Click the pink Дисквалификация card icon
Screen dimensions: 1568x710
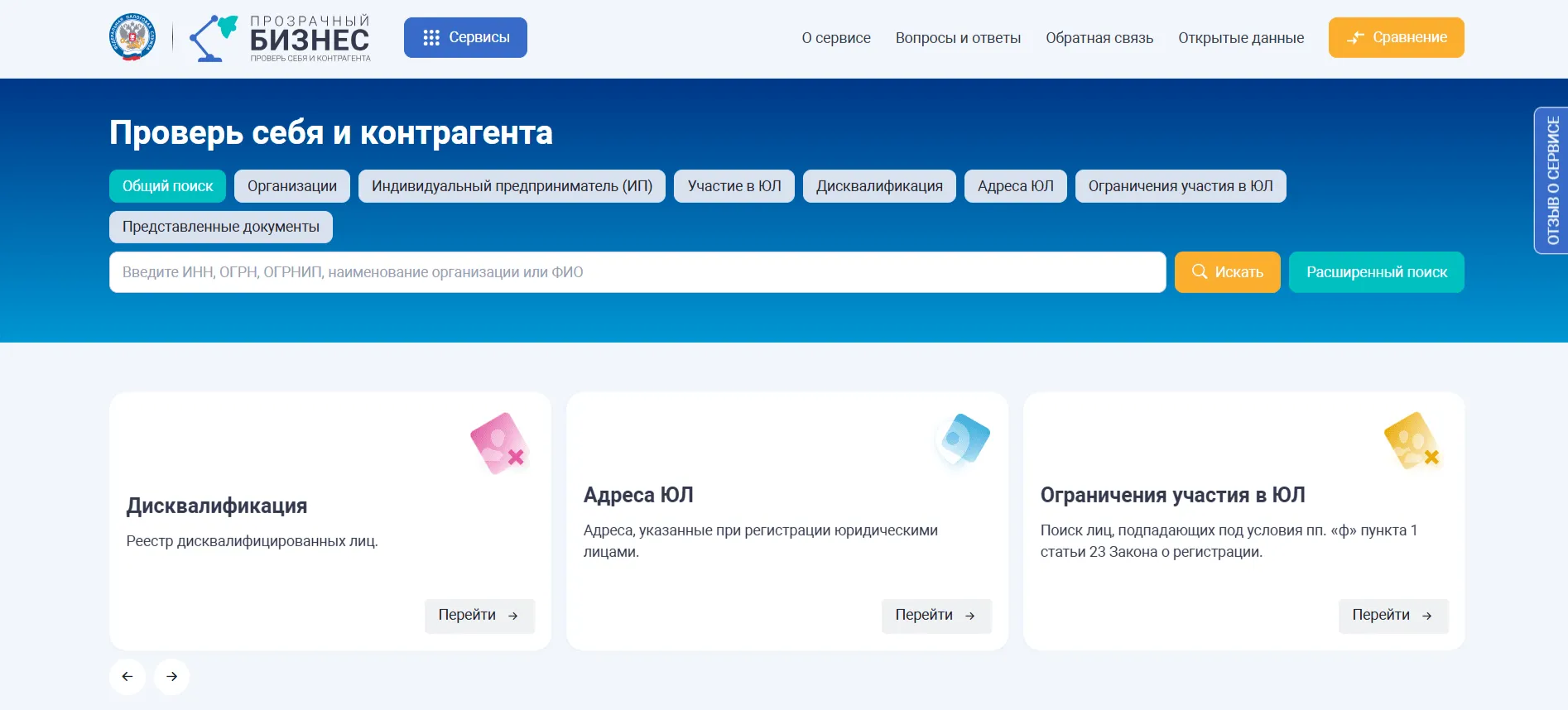point(499,444)
